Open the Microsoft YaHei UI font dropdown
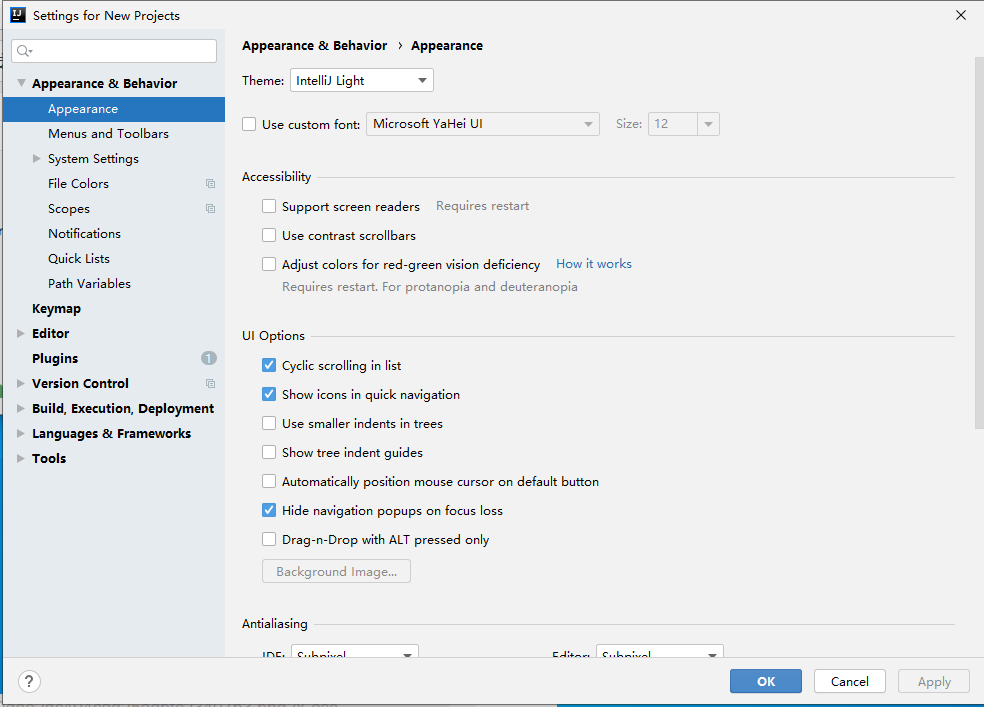Screen dimensions: 984x707 tap(483, 124)
